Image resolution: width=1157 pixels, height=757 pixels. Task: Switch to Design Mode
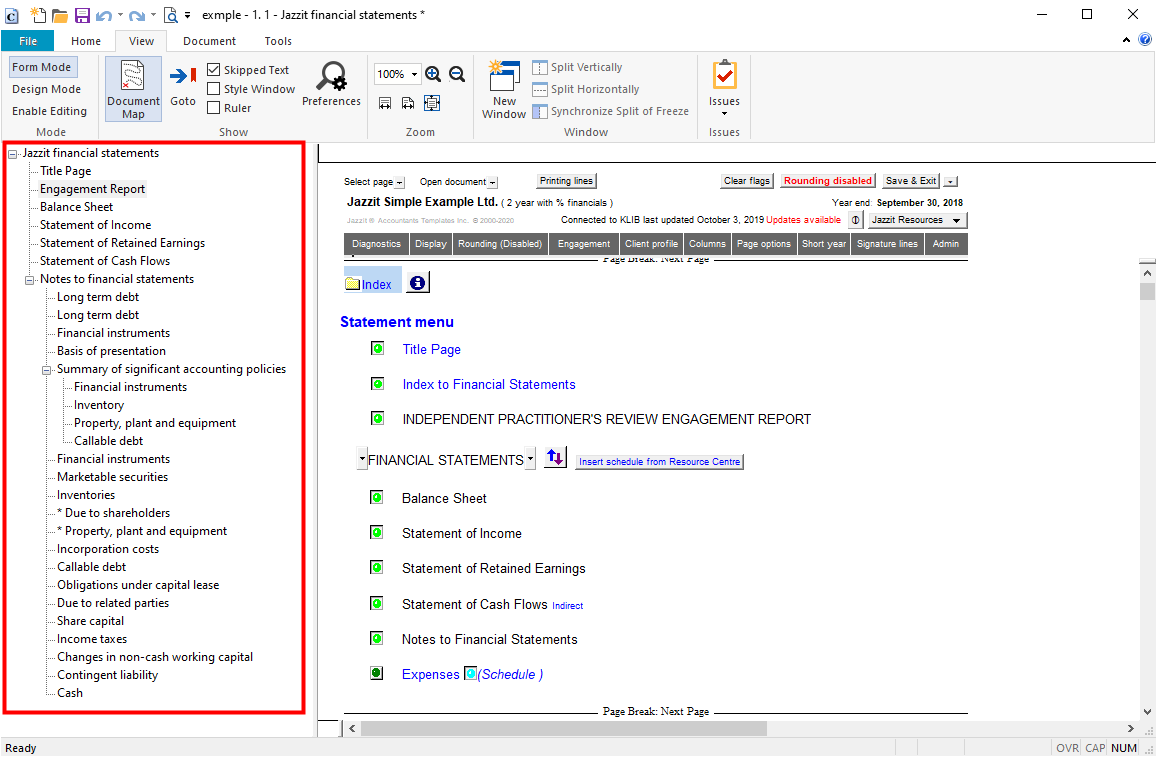[46, 89]
